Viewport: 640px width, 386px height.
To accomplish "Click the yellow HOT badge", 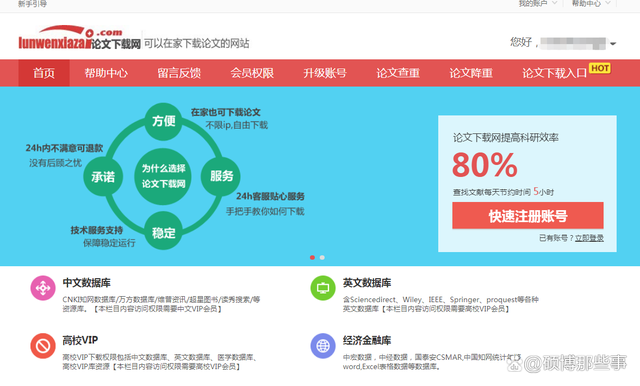I will pyautogui.click(x=600, y=68).
